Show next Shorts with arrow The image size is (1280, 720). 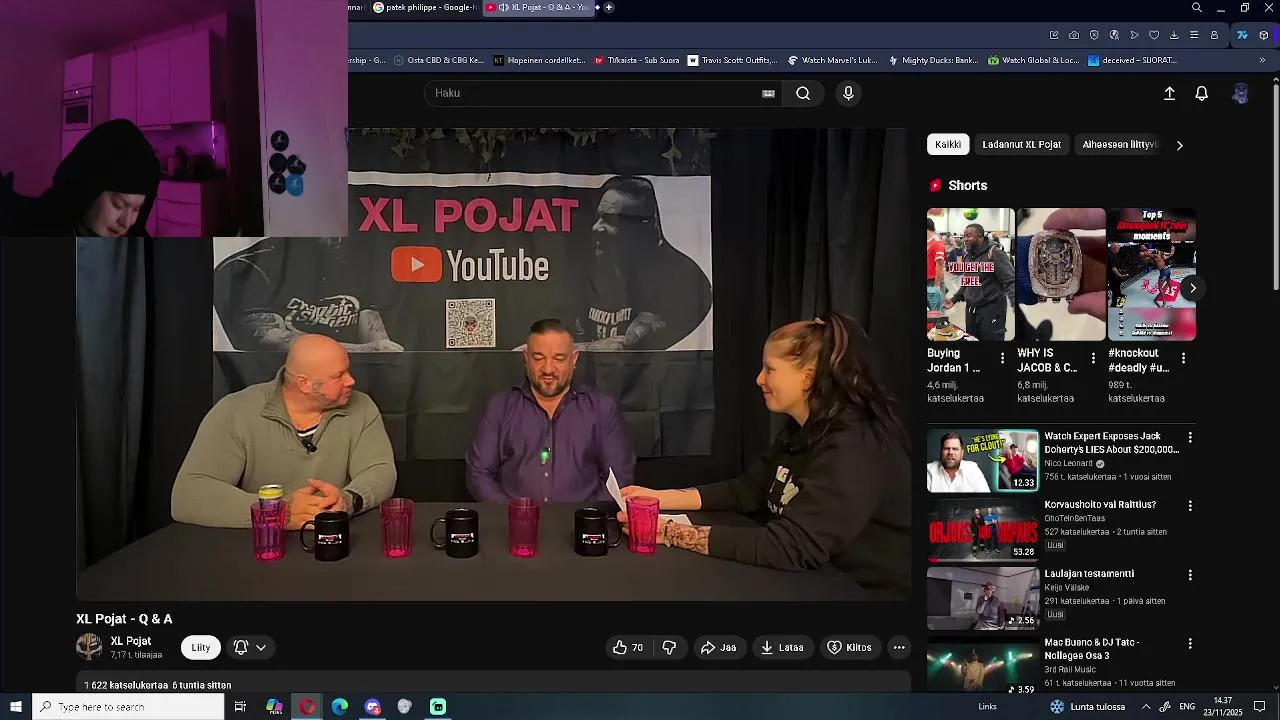coord(1192,288)
